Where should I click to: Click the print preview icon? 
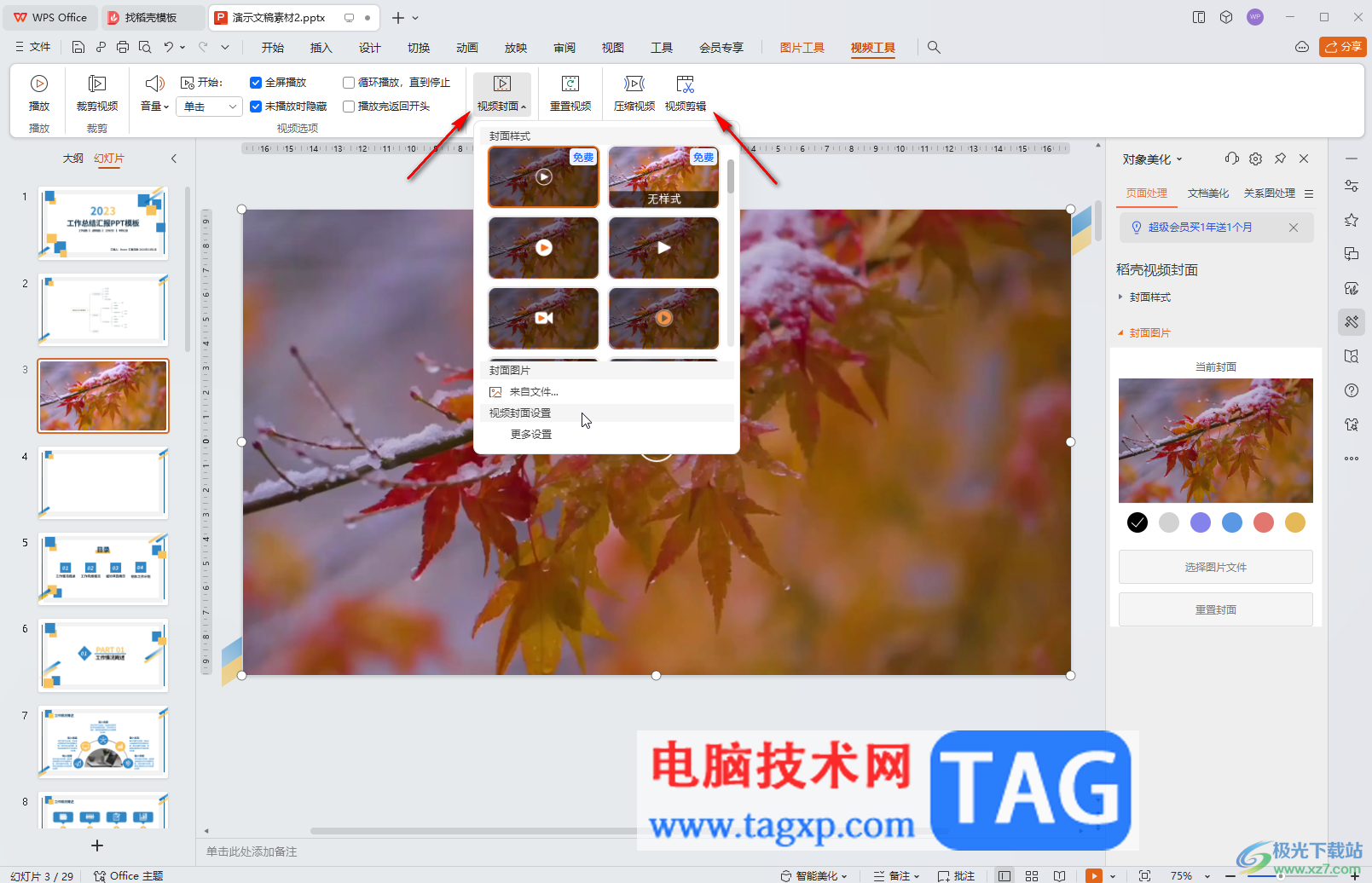[x=145, y=47]
